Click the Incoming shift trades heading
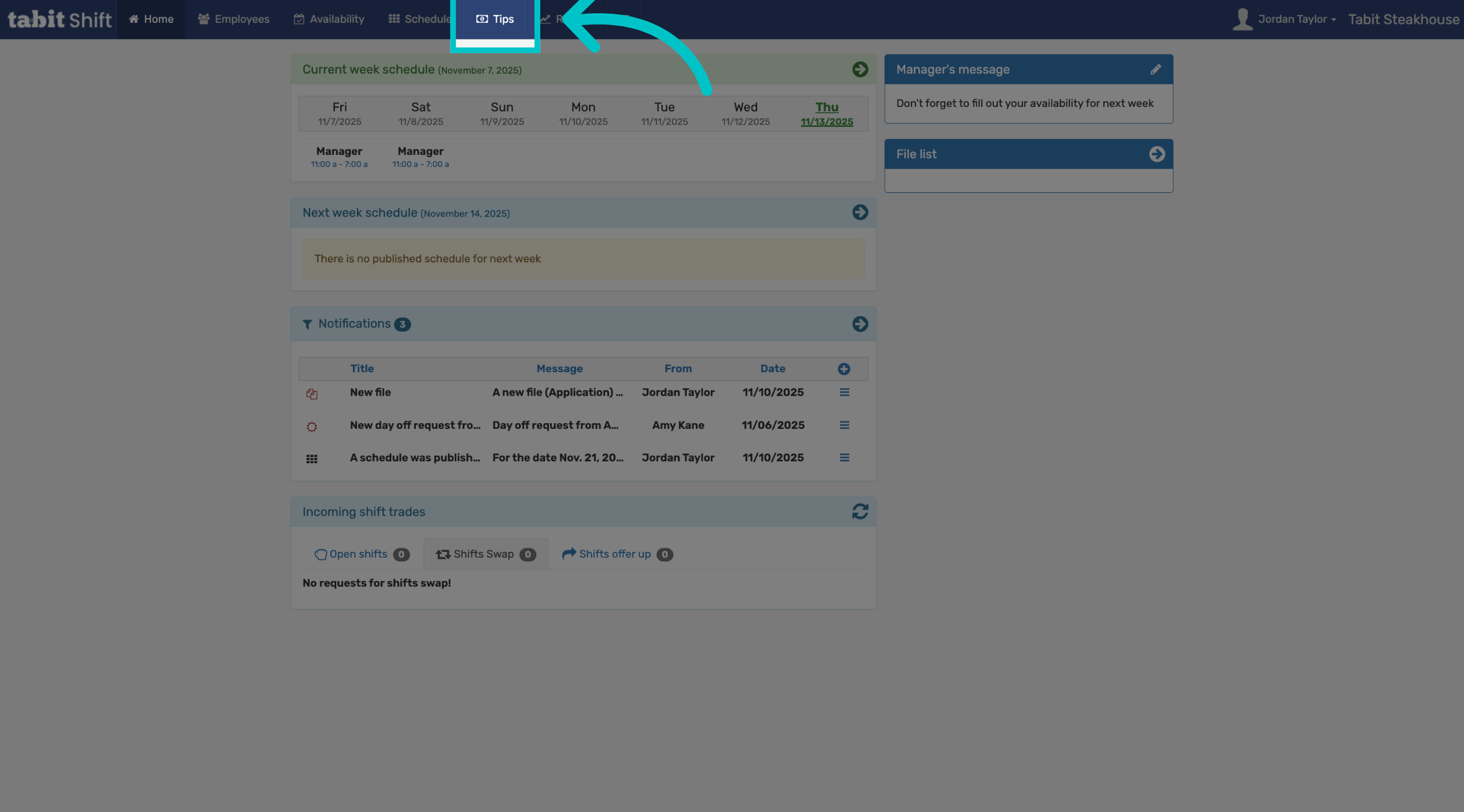1464x812 pixels. [x=364, y=512]
